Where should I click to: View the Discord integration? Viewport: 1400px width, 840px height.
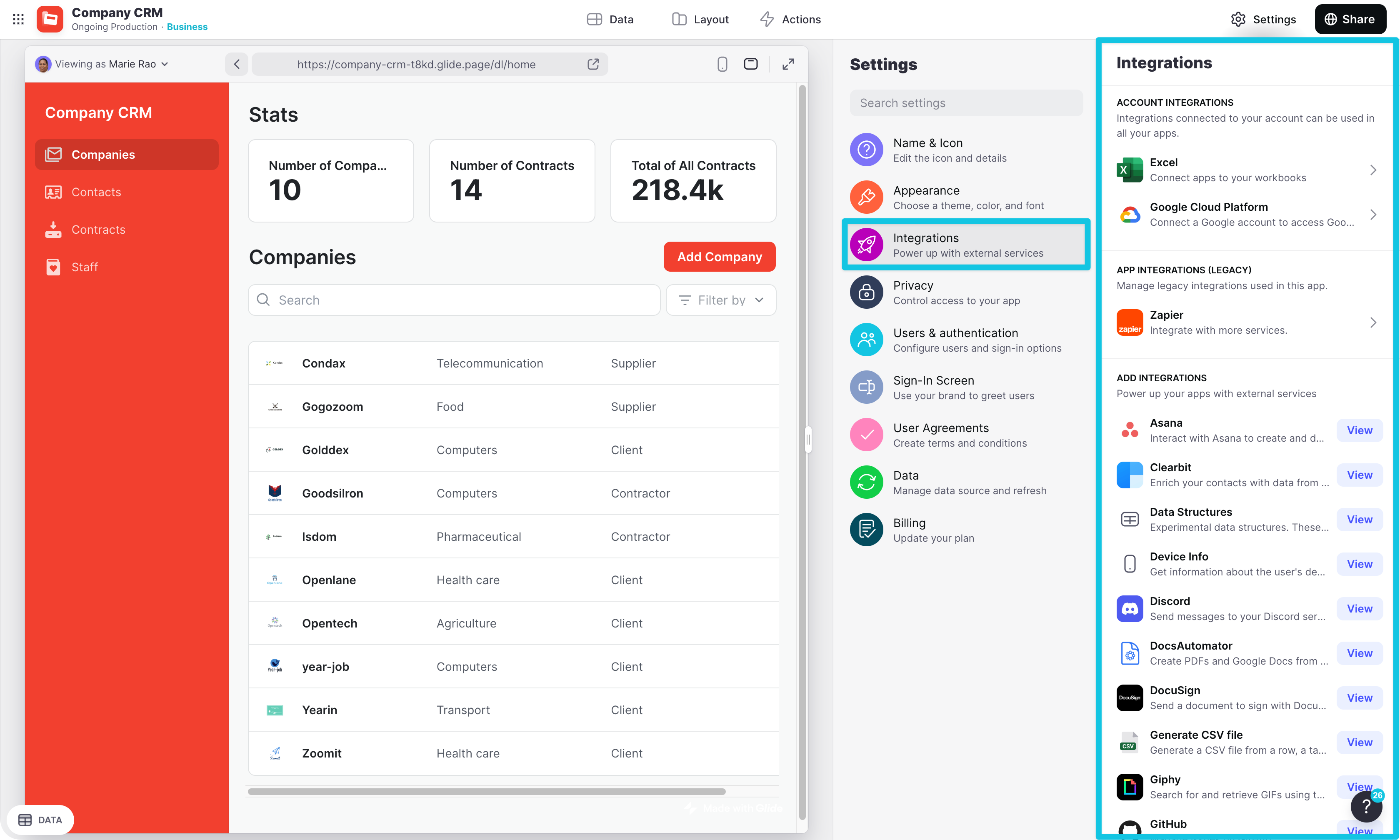point(1359,608)
